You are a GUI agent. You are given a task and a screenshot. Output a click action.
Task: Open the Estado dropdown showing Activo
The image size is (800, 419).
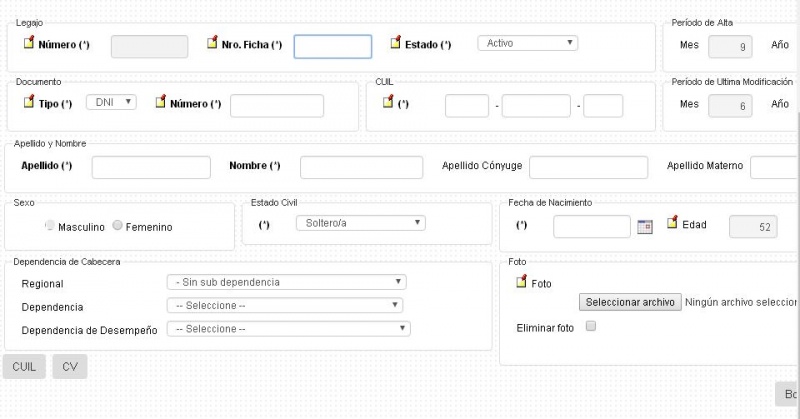coord(528,44)
